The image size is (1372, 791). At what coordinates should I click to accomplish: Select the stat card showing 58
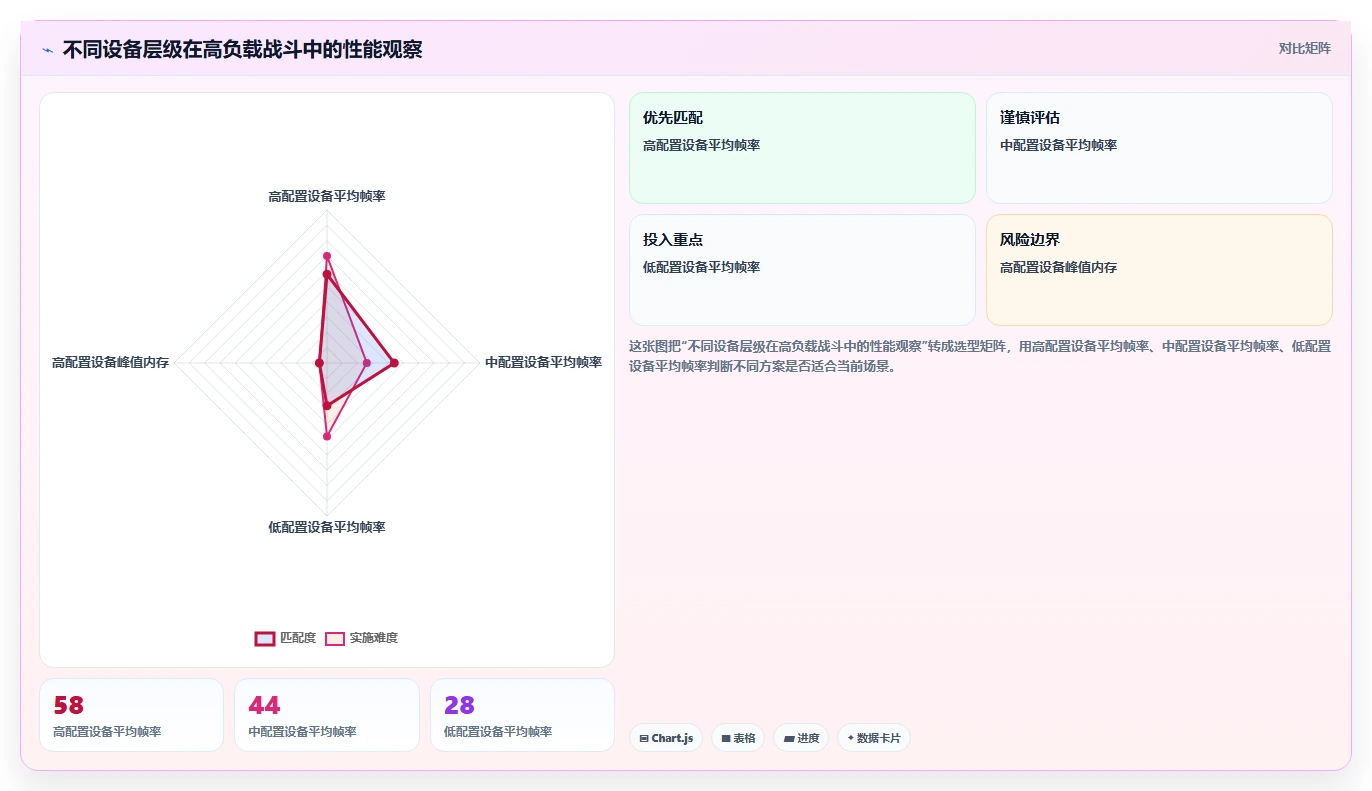point(131,715)
